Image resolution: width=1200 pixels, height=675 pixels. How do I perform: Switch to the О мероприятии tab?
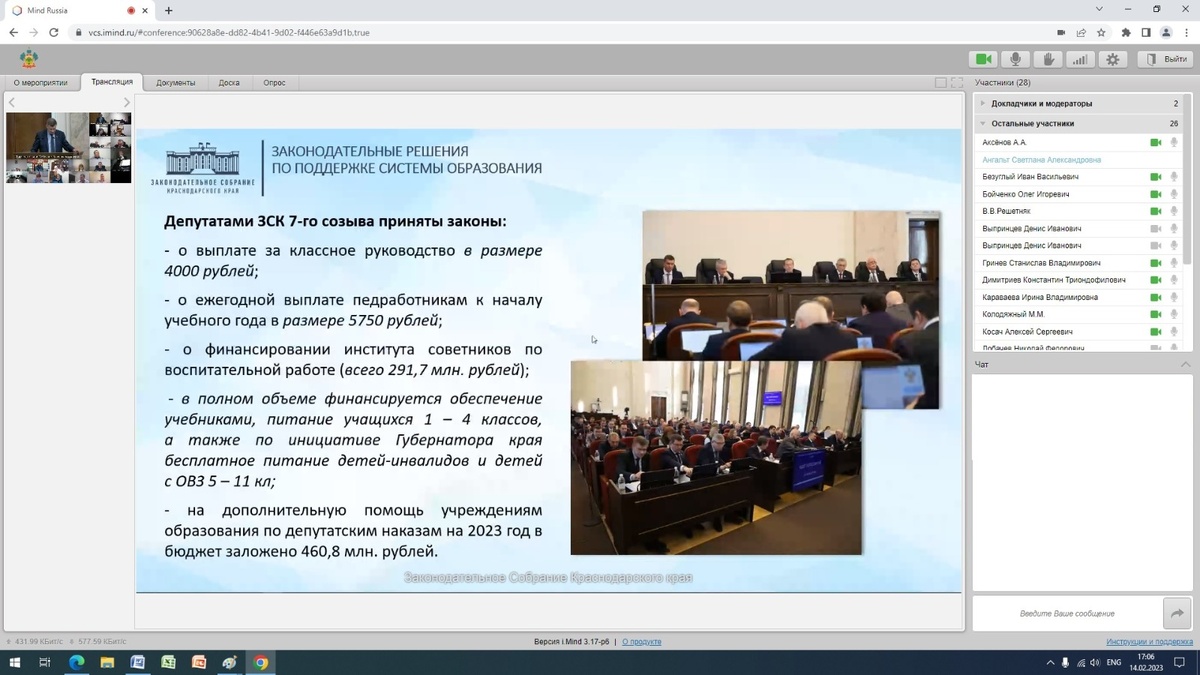point(41,83)
